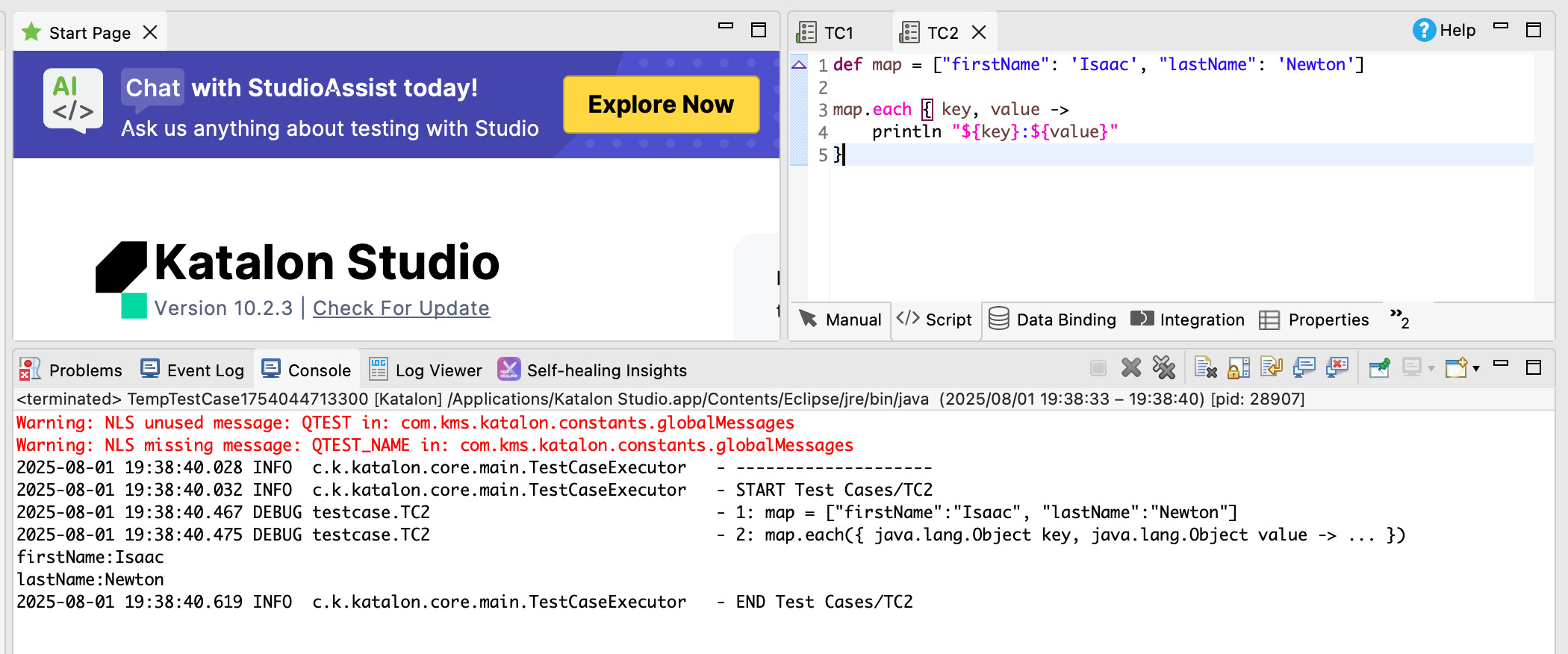This screenshot has width=1568, height=654.
Task: Click the Data Binding database icon
Action: click(999, 319)
